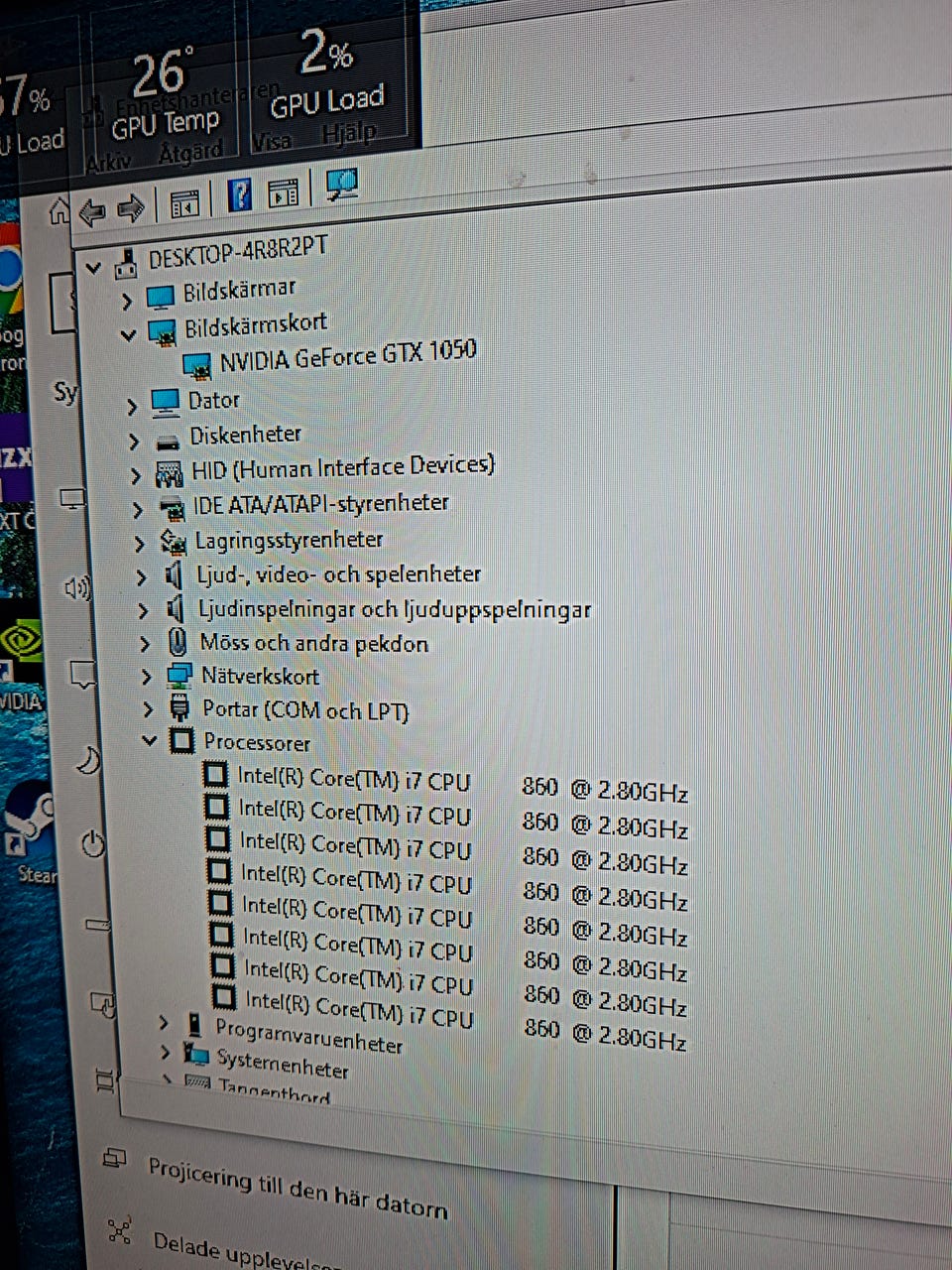Image resolution: width=952 pixels, height=1270 pixels.
Task: Open Focus assist moon icon in Settings sidebar
Action: (x=88, y=760)
